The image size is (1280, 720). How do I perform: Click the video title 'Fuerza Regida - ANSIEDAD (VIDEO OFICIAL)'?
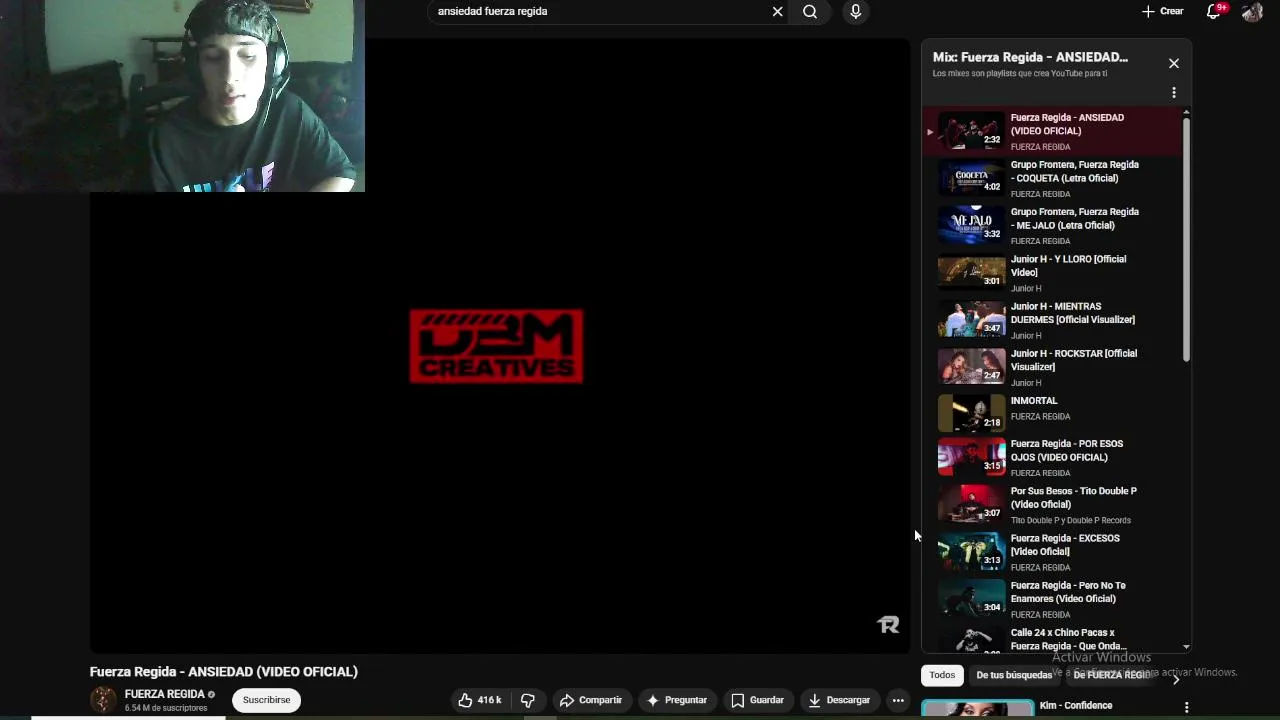point(223,672)
